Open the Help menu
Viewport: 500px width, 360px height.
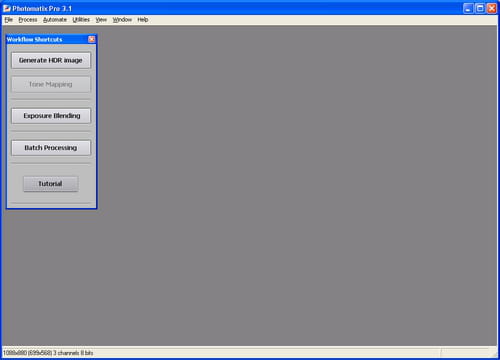143,20
